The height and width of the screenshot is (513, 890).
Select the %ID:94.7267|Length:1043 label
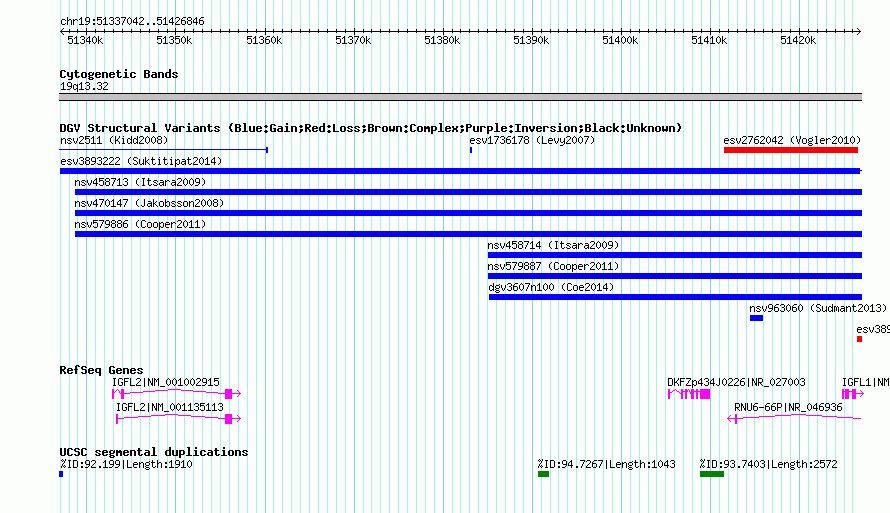tap(606, 464)
